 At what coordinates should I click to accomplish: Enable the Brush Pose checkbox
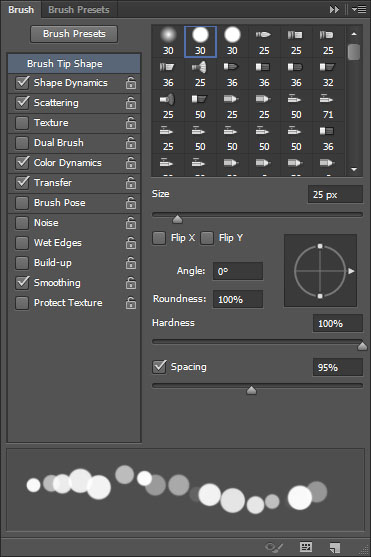point(22,203)
